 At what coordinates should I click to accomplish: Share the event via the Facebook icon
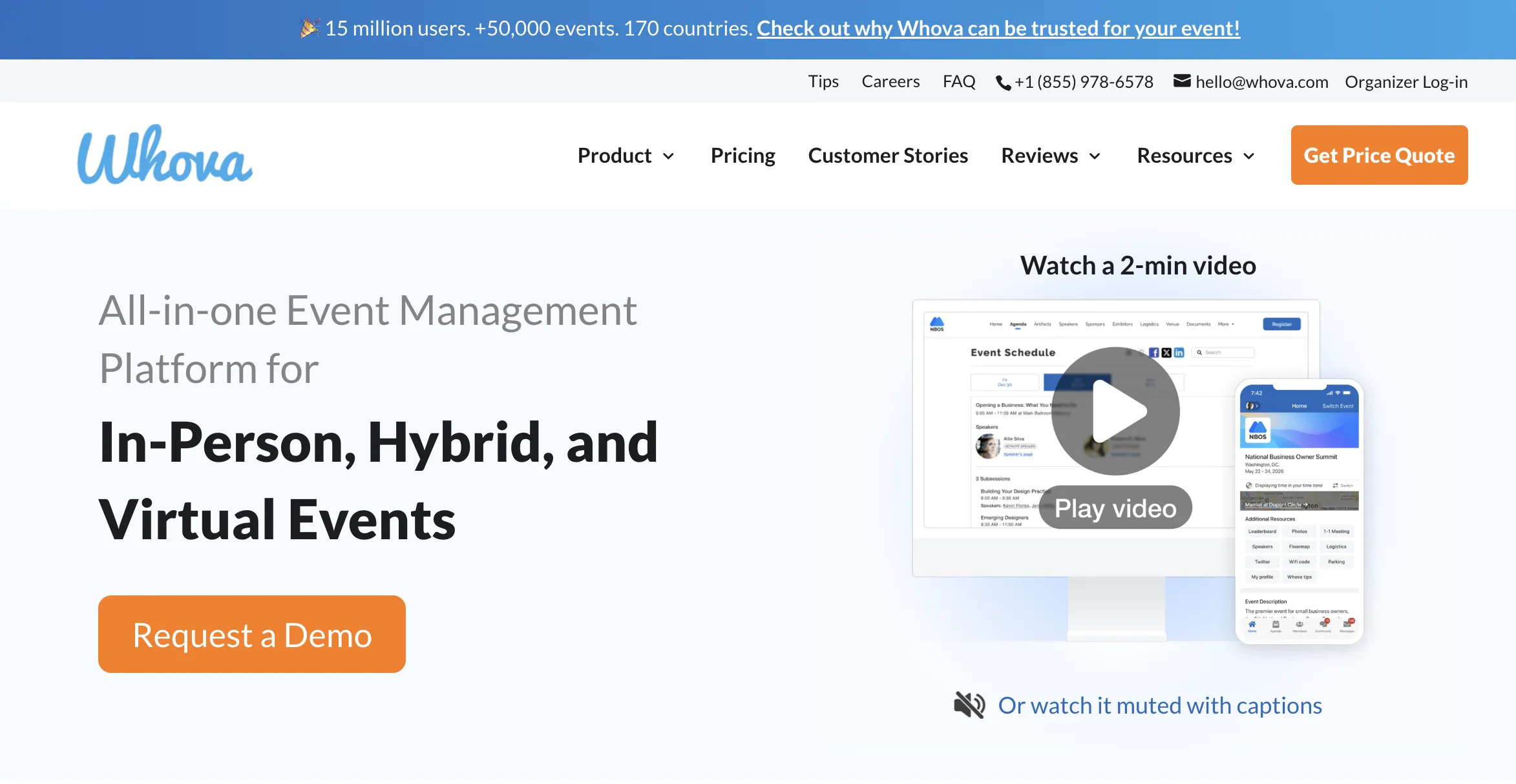[1155, 353]
